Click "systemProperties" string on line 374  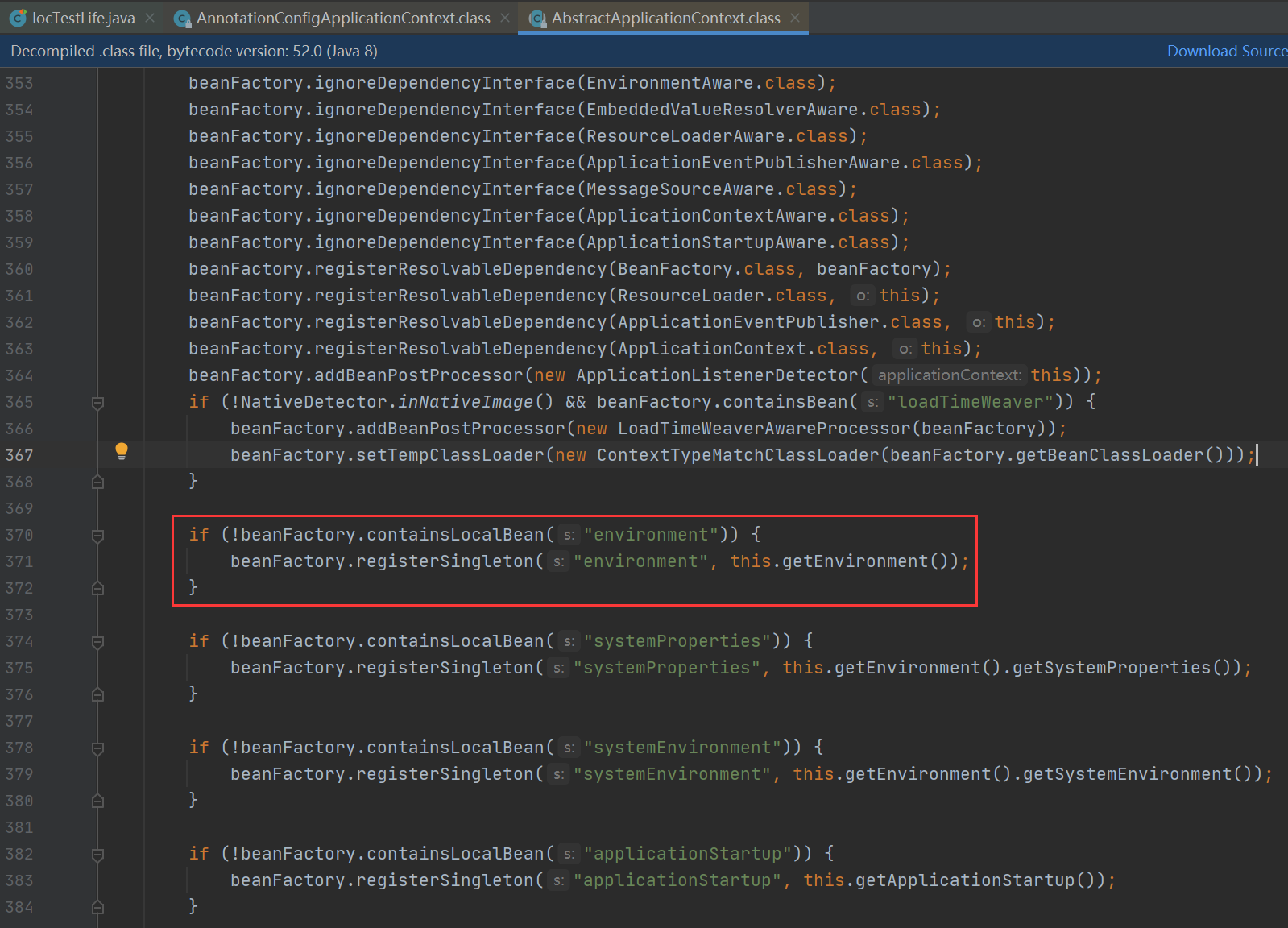[x=677, y=641]
